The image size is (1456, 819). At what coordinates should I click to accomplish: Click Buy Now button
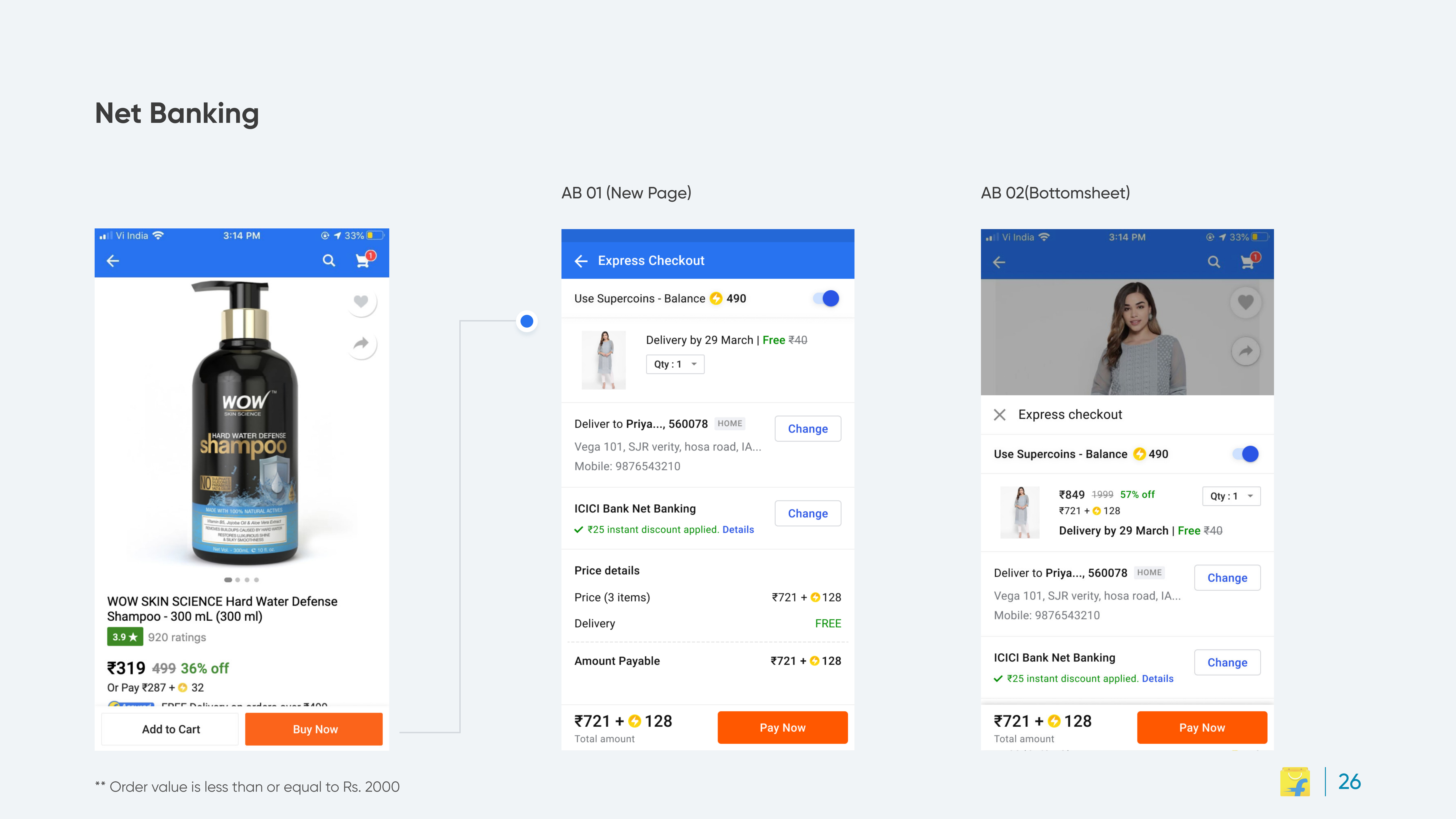click(x=314, y=729)
